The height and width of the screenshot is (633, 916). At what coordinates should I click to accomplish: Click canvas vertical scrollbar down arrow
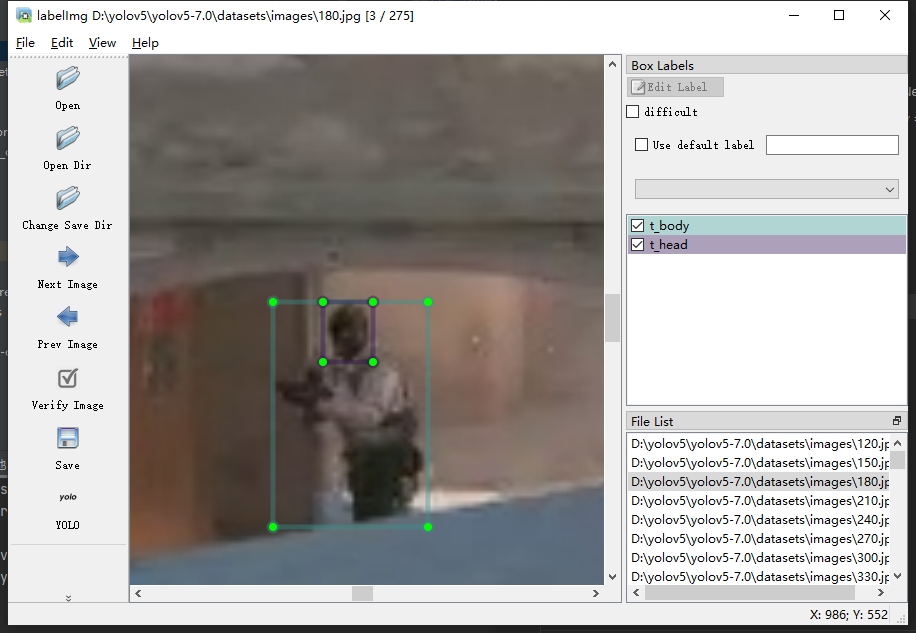pyautogui.click(x=612, y=577)
